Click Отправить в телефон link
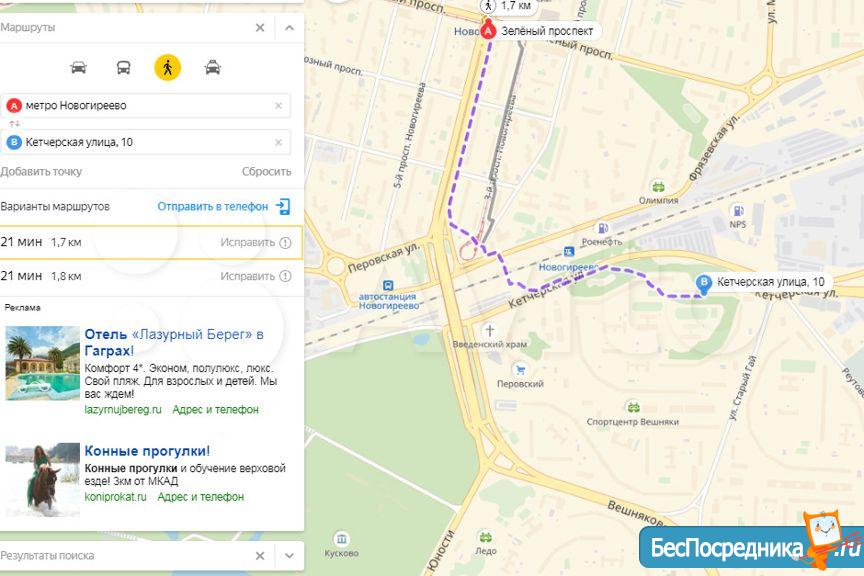This screenshot has width=864, height=576. coord(213,207)
